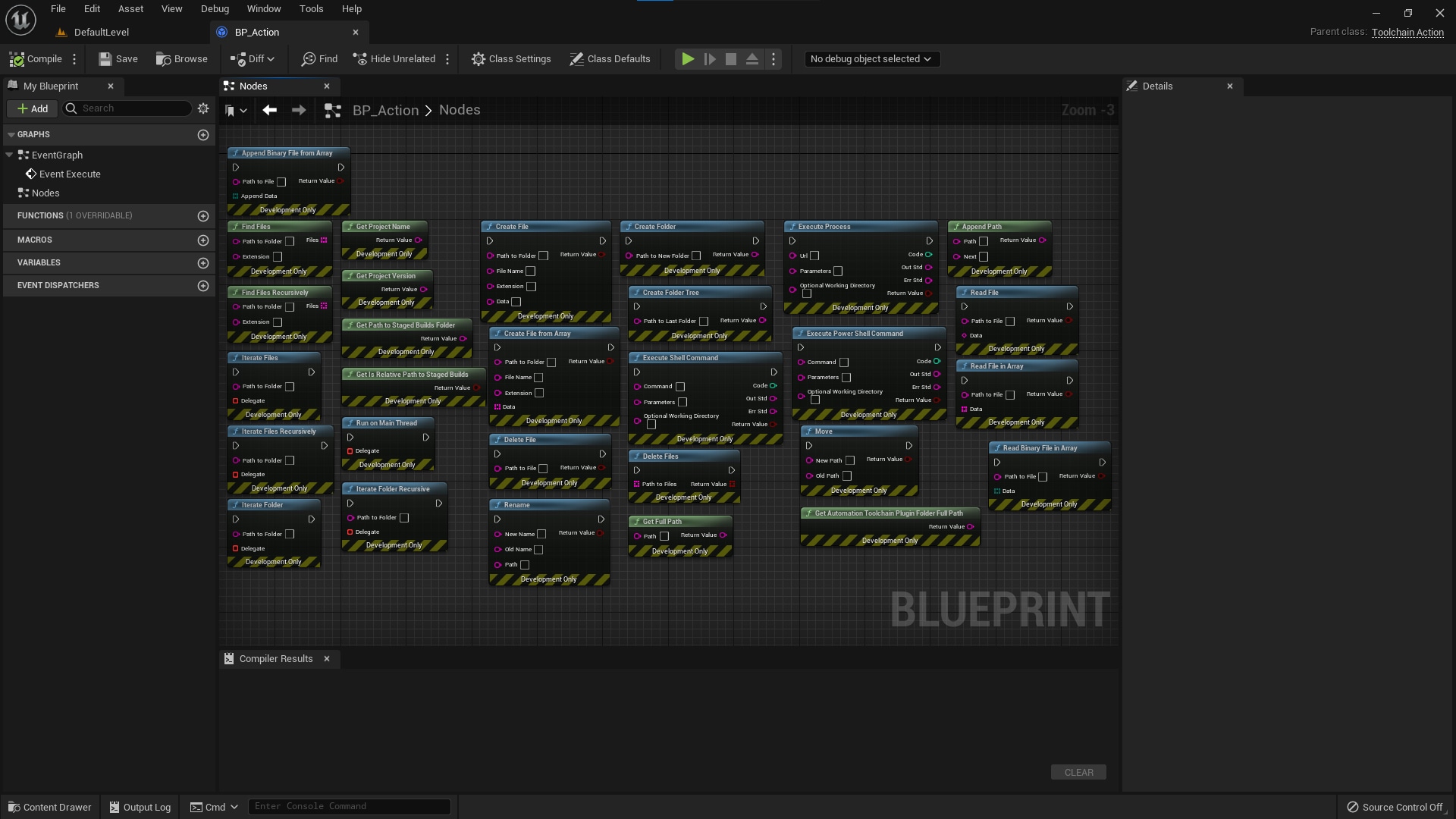Add a new variable with plus icon
1456x819 pixels.
[203, 263]
